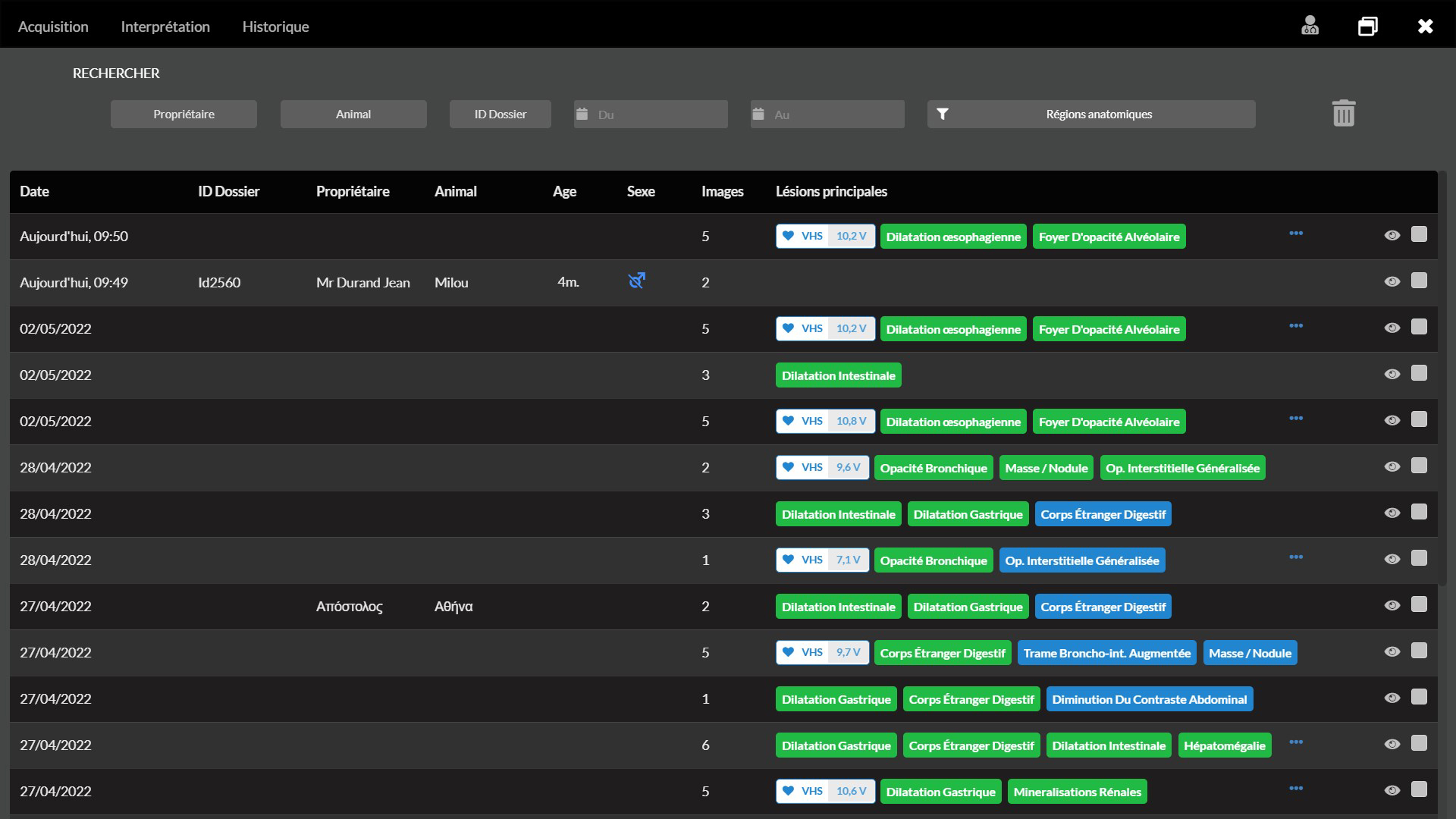1456x819 pixels.
Task: Click the funnel filter icon
Action: pos(942,114)
